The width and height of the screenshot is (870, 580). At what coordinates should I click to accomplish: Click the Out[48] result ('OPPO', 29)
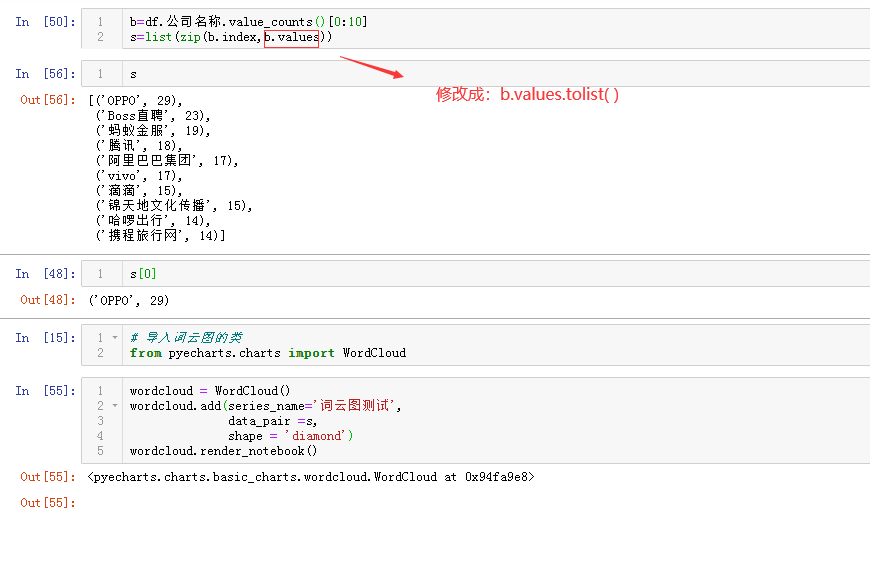[x=129, y=300]
